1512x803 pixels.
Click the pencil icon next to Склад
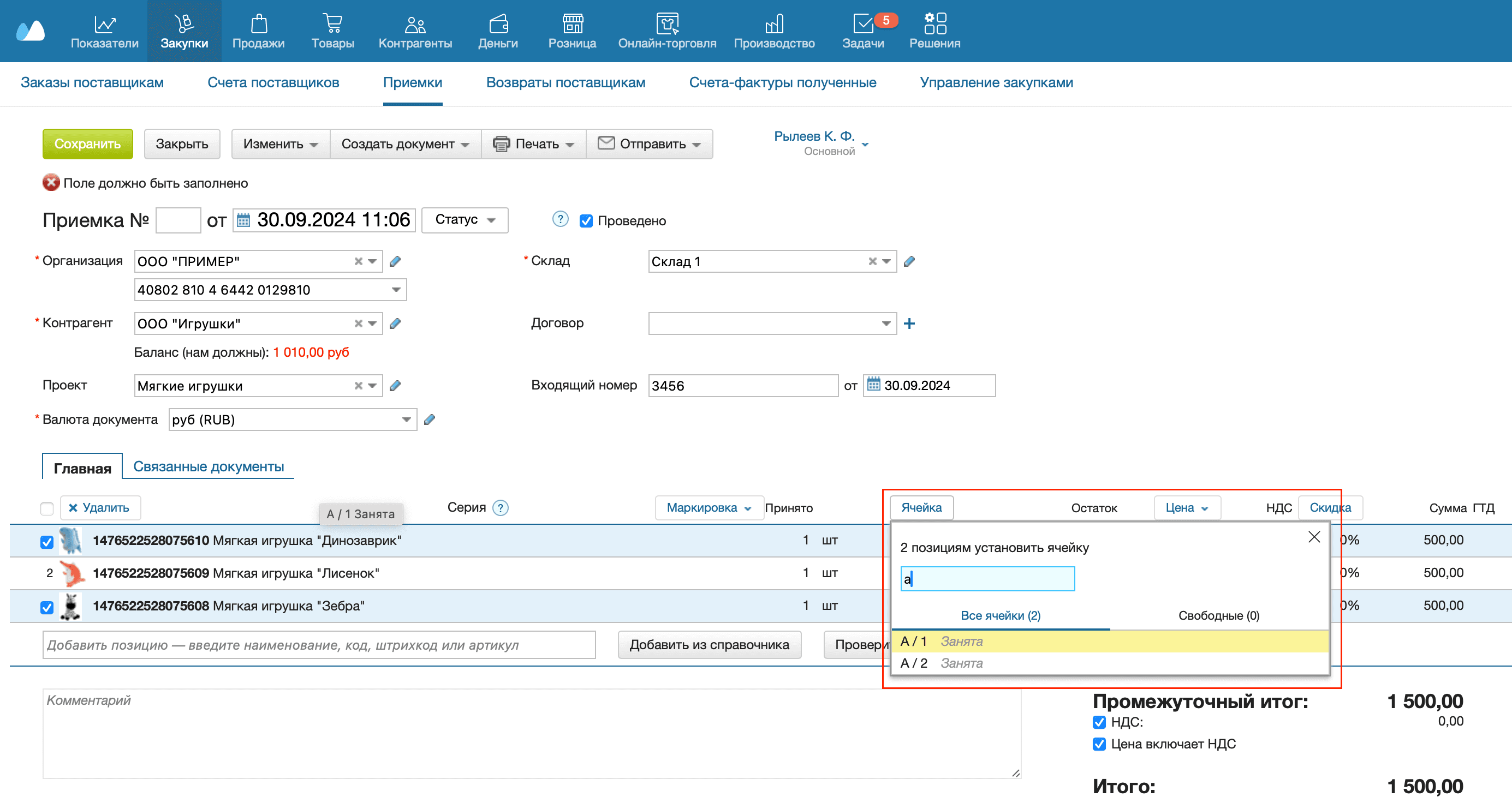pos(909,262)
